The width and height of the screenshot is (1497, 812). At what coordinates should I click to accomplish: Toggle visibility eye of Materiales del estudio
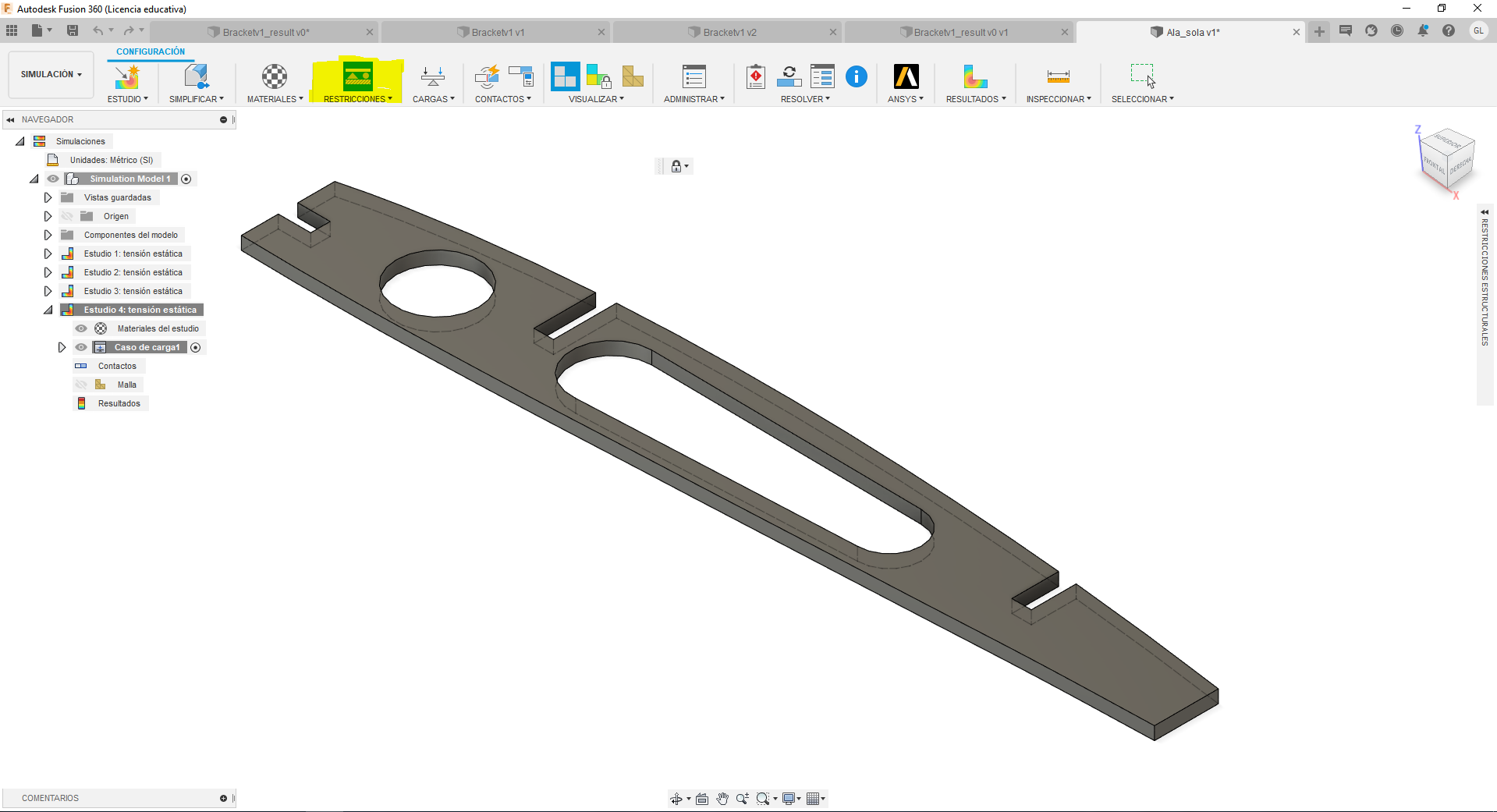pos(81,328)
